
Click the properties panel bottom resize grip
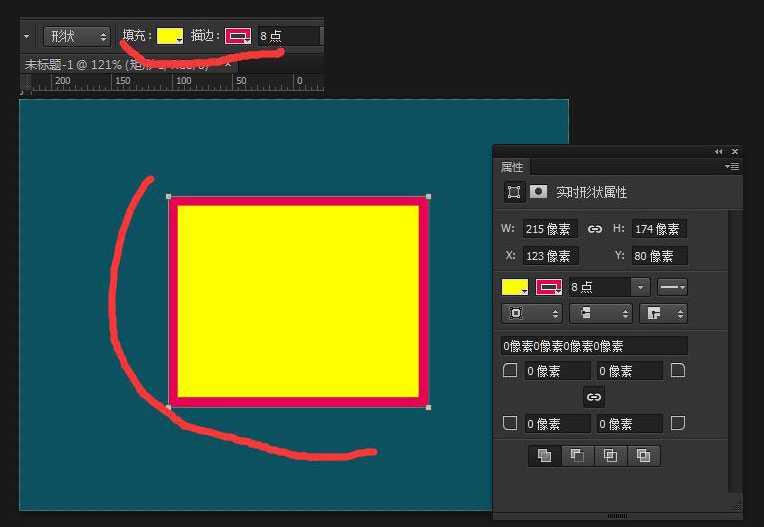[x=617, y=516]
